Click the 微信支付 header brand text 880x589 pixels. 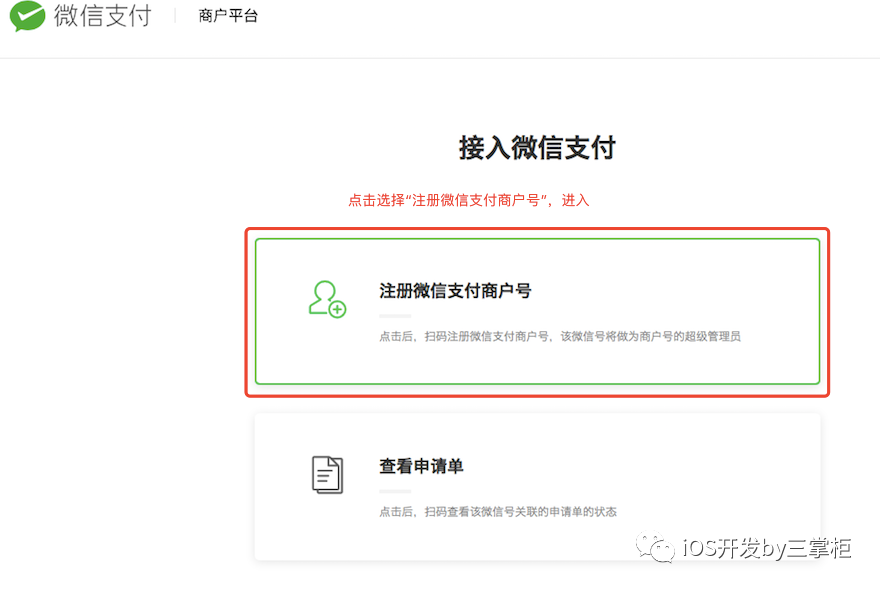click(103, 15)
